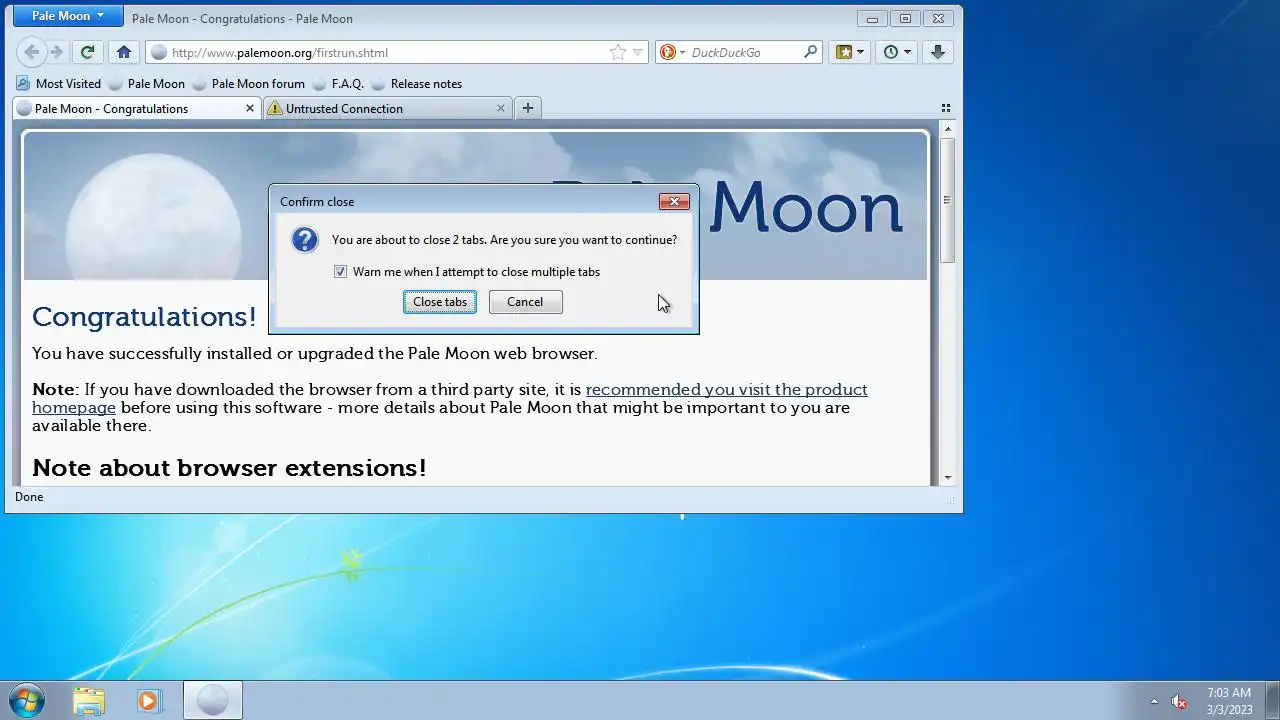The image size is (1280, 720).
Task: Show hidden system tray icons
Action: [x=1154, y=701]
